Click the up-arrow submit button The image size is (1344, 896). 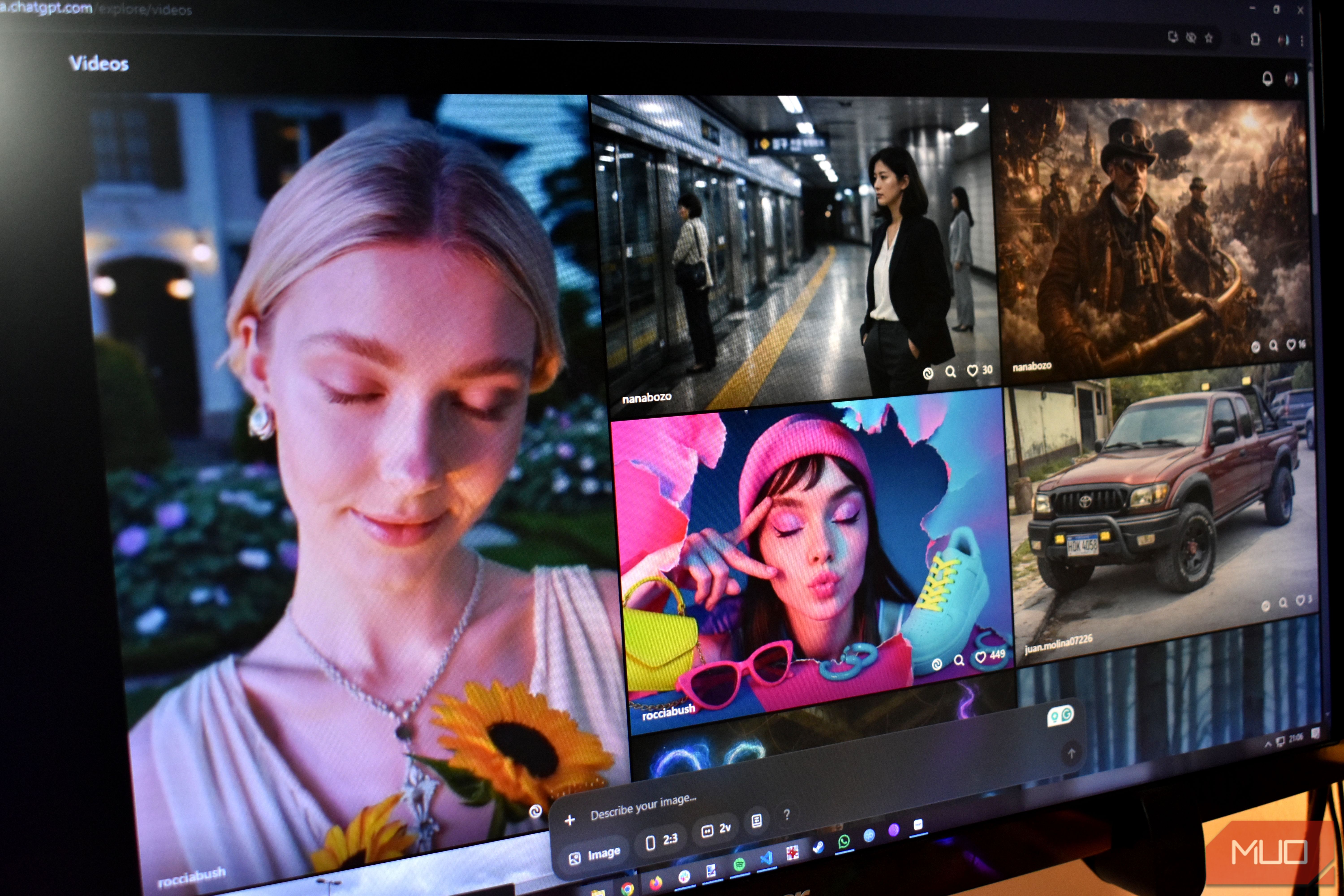tap(1071, 754)
